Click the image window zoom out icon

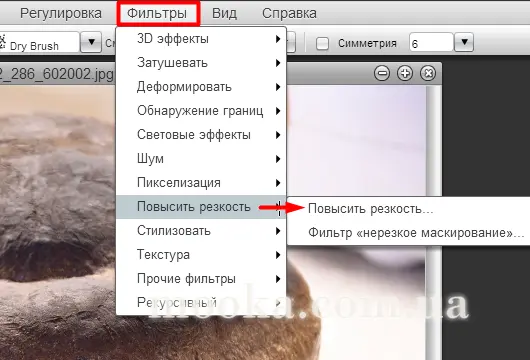tap(382, 73)
